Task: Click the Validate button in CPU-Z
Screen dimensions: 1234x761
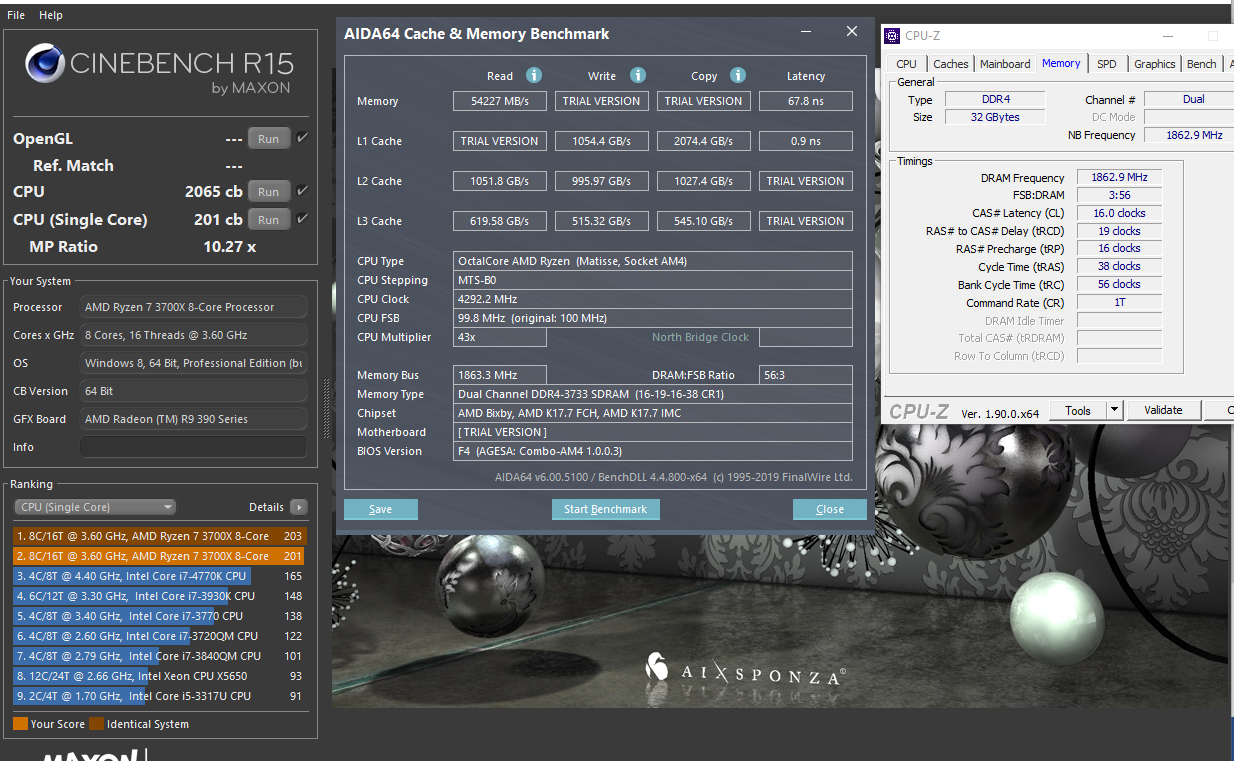Action: coord(1163,410)
